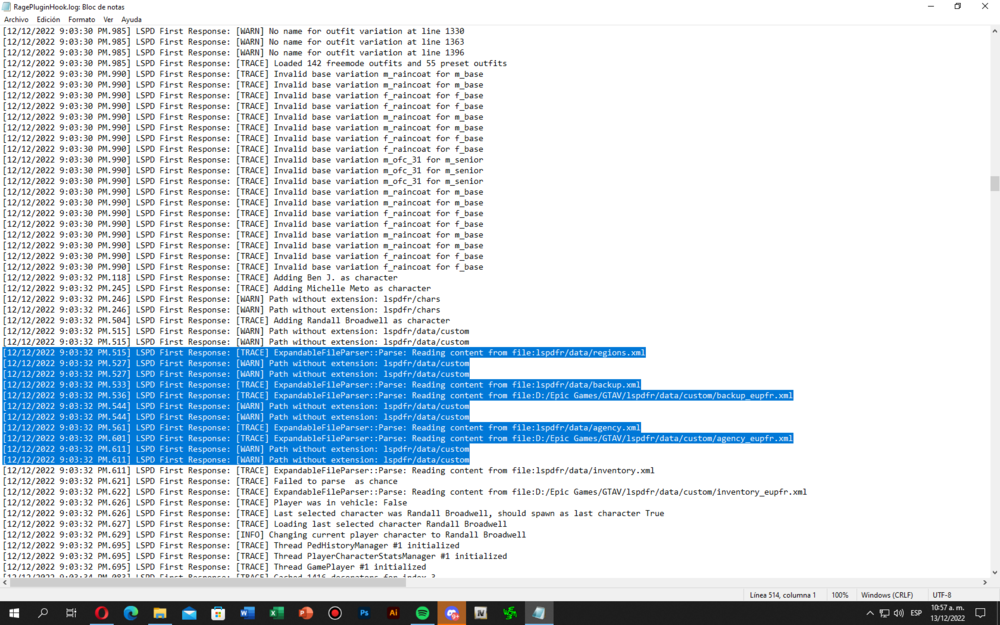Launch Opera browser from taskbar
Image resolution: width=1000 pixels, height=625 pixels.
click(101, 614)
